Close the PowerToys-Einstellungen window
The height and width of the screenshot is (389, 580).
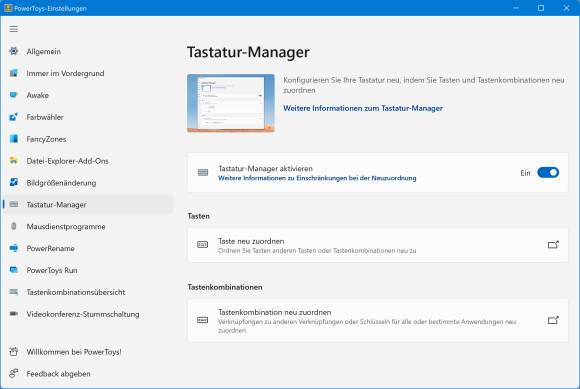566,8
